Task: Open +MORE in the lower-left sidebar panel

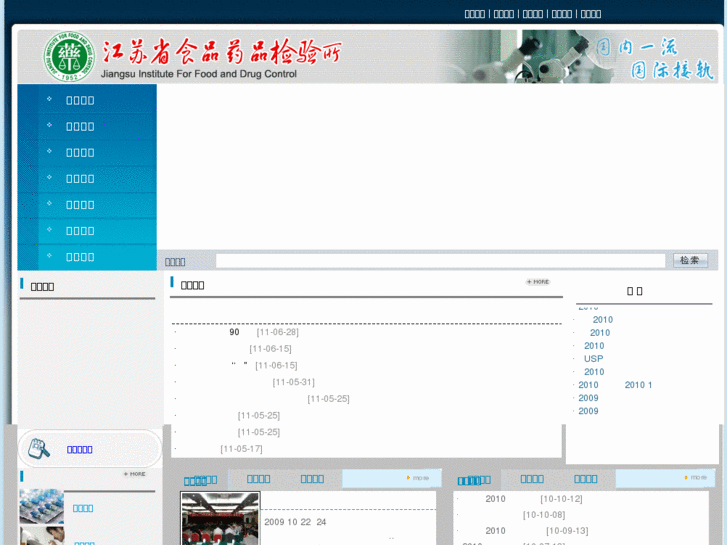Action: 134,474
